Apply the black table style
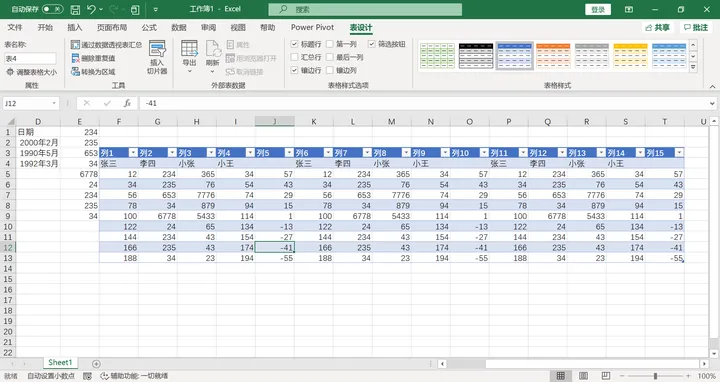The height and width of the screenshot is (382, 720). (476, 56)
